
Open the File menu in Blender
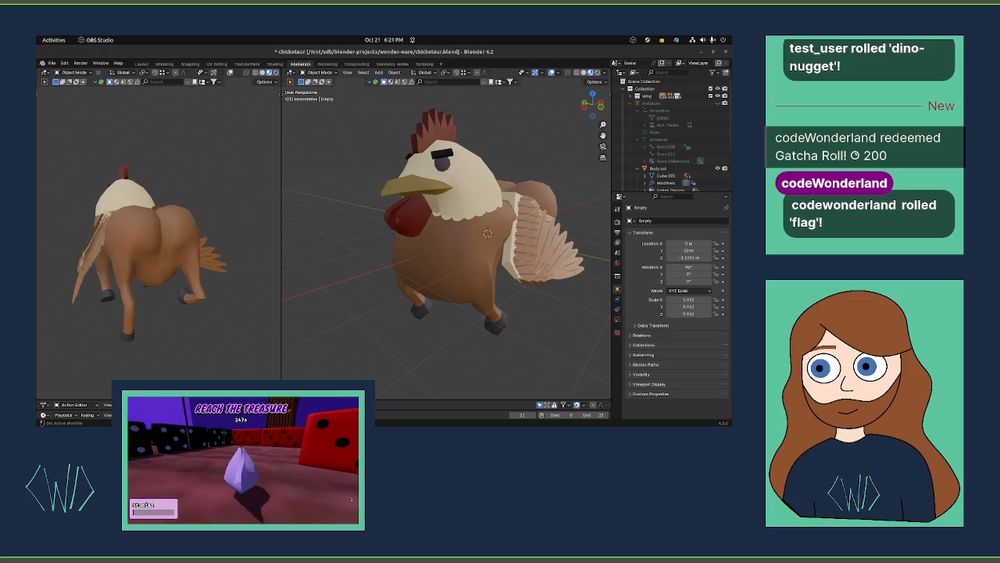[x=52, y=63]
